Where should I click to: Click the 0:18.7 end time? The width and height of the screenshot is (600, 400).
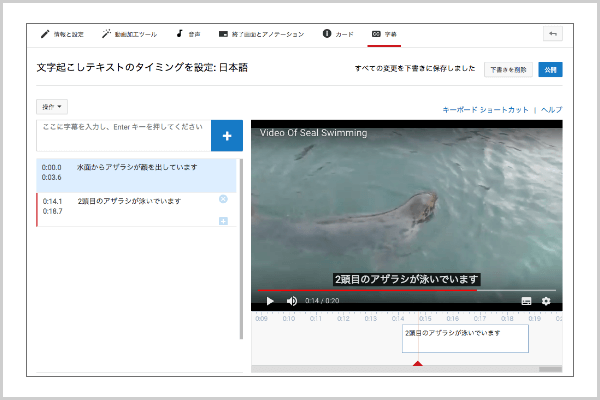[52, 211]
